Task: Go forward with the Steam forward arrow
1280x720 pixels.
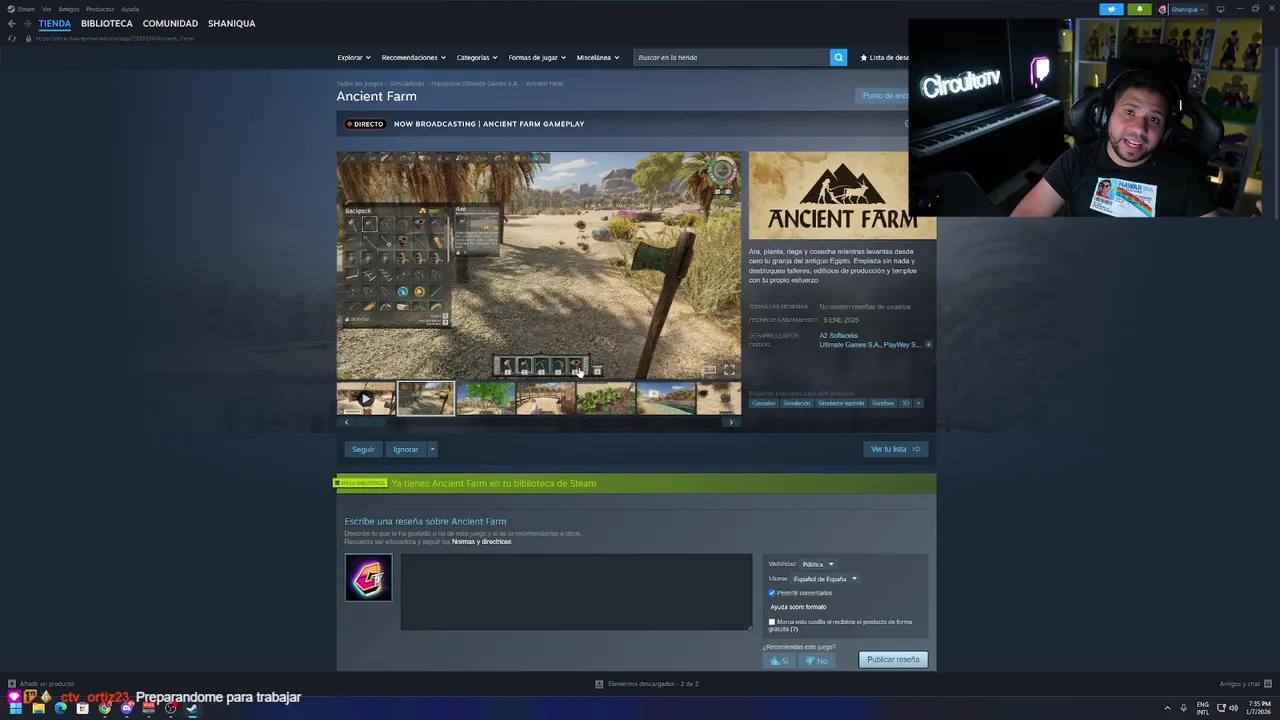Action: [27, 23]
